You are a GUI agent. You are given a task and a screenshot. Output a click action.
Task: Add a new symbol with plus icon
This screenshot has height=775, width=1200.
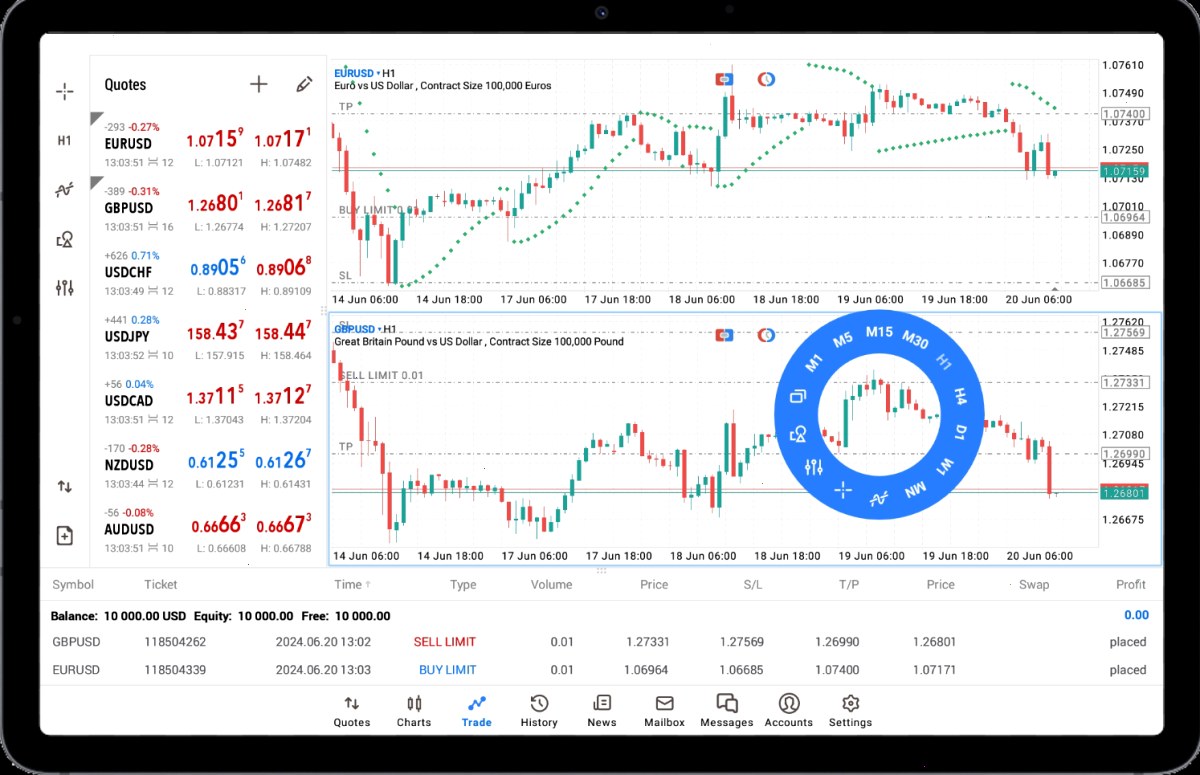pos(258,84)
